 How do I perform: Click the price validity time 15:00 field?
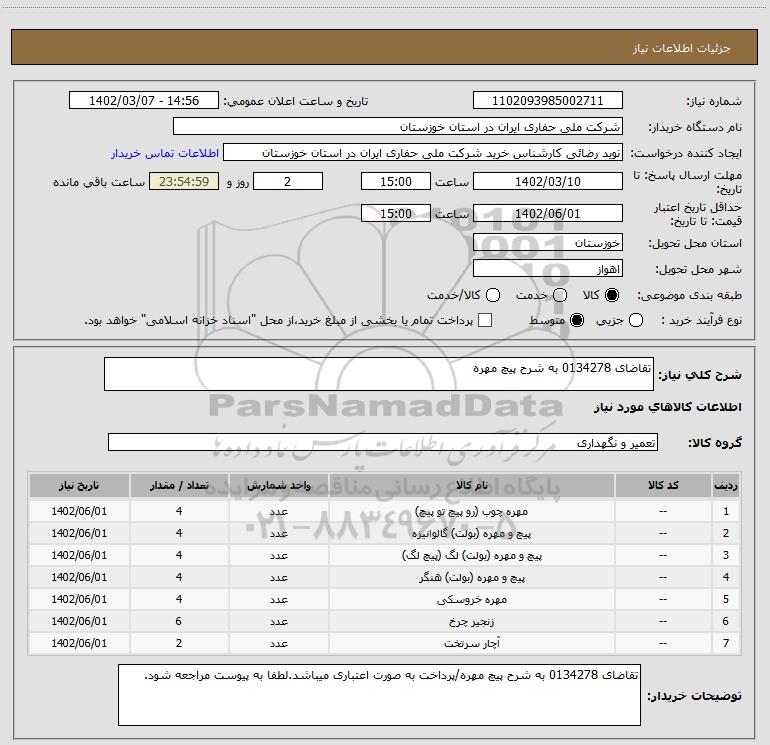[396, 213]
